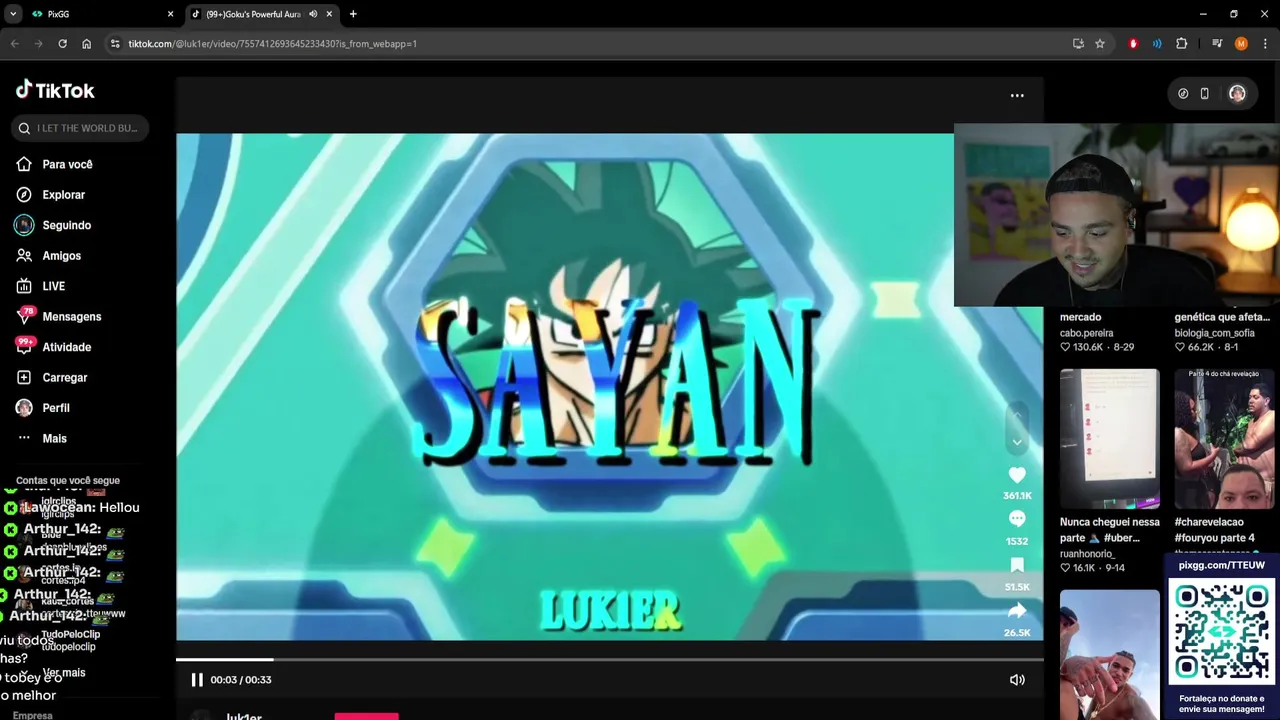Open the tab search dropdown
Viewport: 1280px width, 720px height.
pos(12,14)
